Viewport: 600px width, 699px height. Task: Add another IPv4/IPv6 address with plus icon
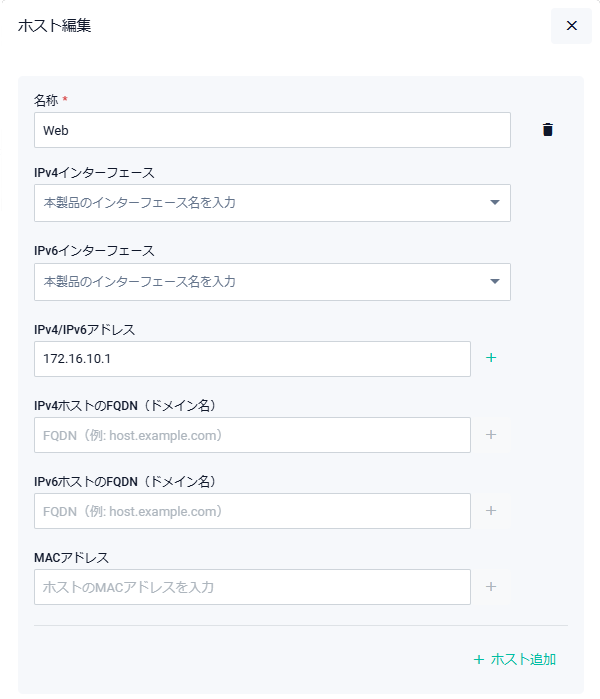[491, 358]
